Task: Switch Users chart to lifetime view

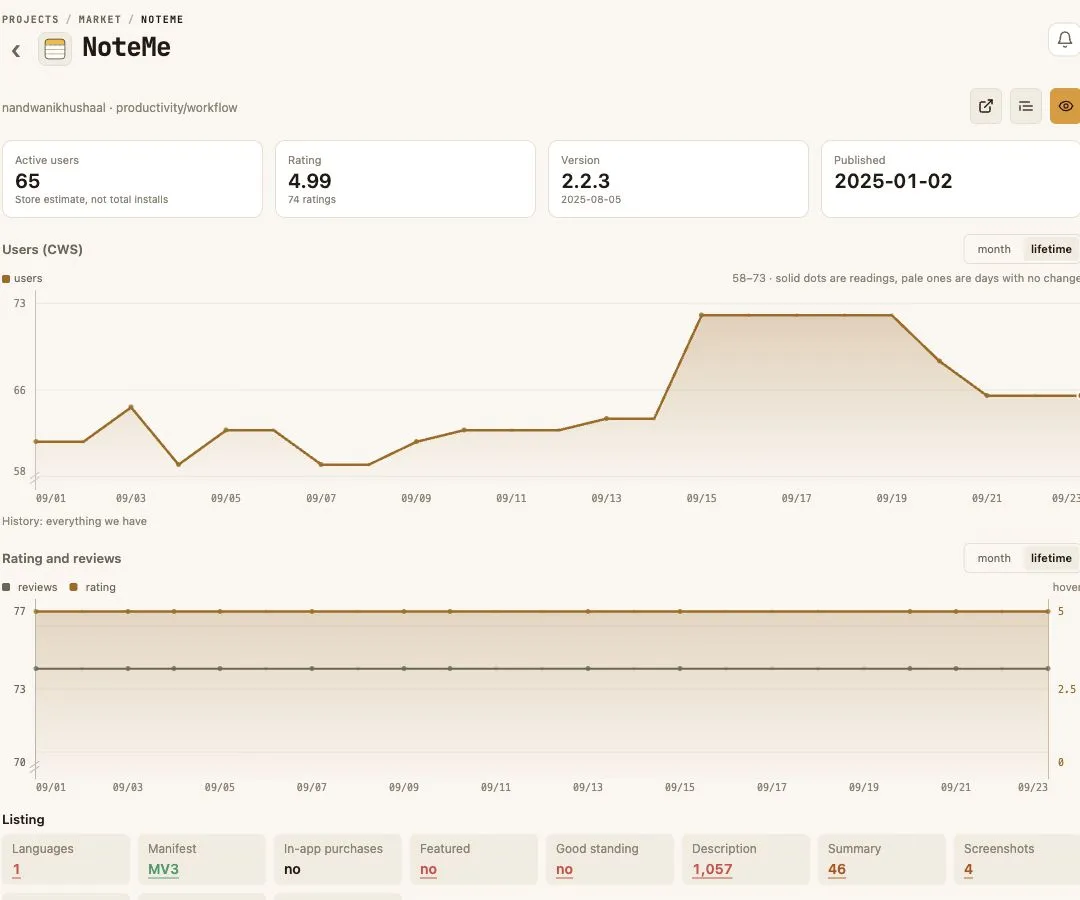Action: pos(1050,249)
